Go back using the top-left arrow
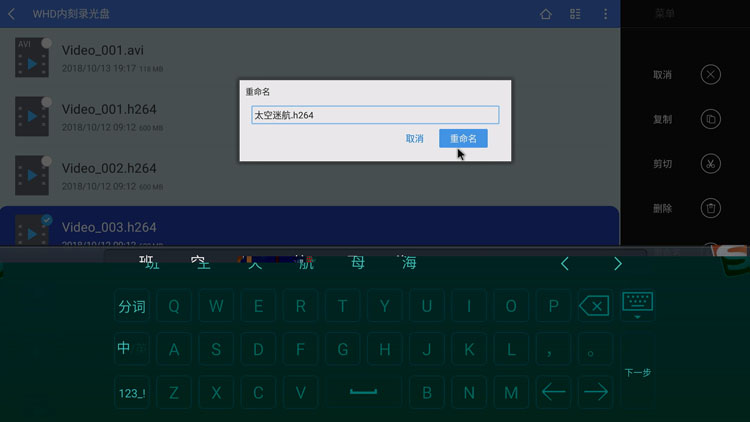 pyautogui.click(x=12, y=14)
